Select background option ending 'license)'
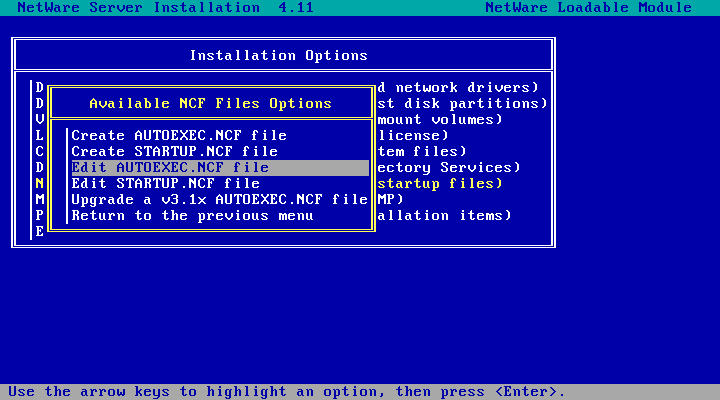The height and width of the screenshot is (400, 720). tap(413, 135)
